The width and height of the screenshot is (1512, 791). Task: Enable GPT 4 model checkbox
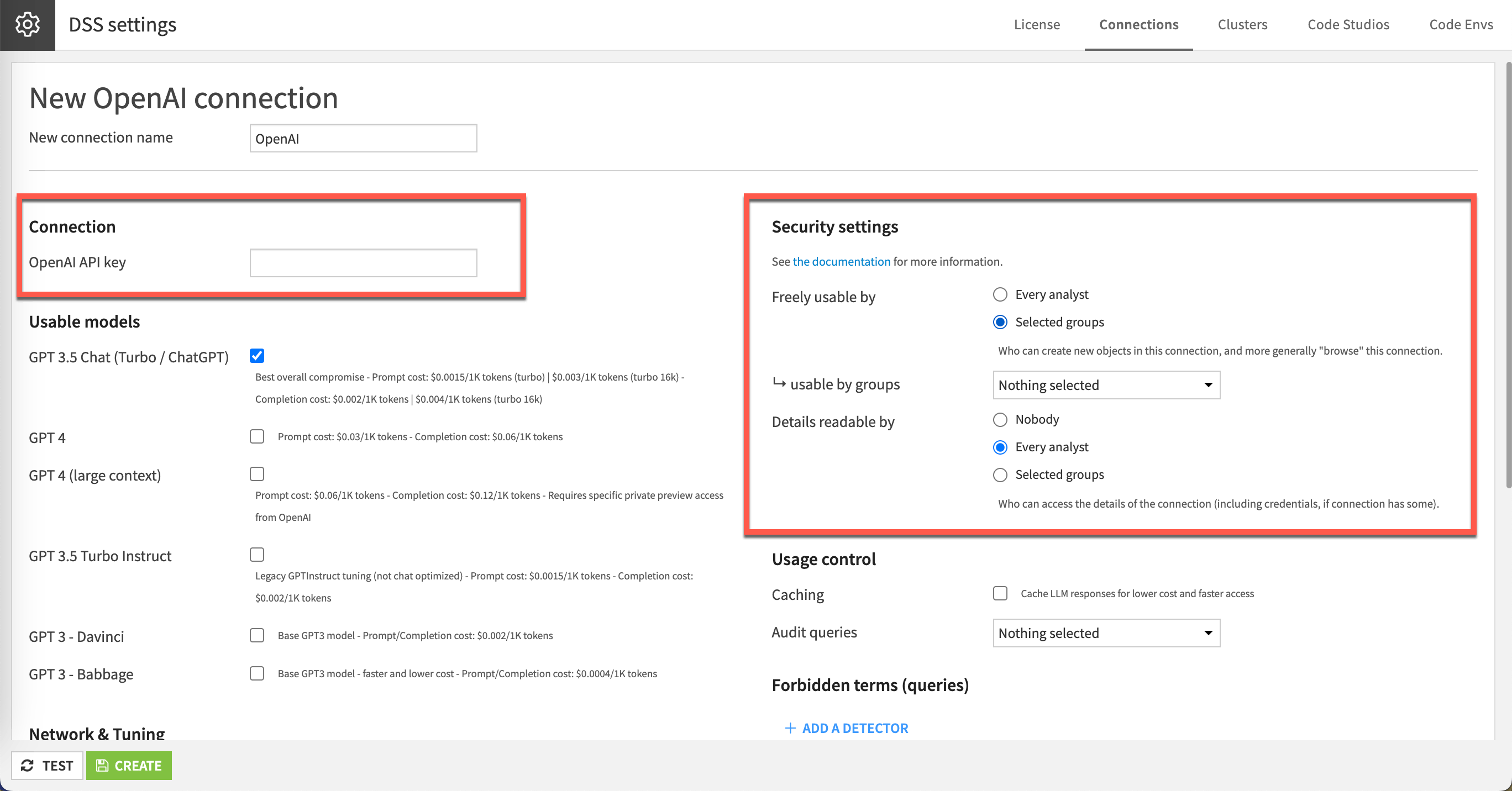(x=258, y=435)
